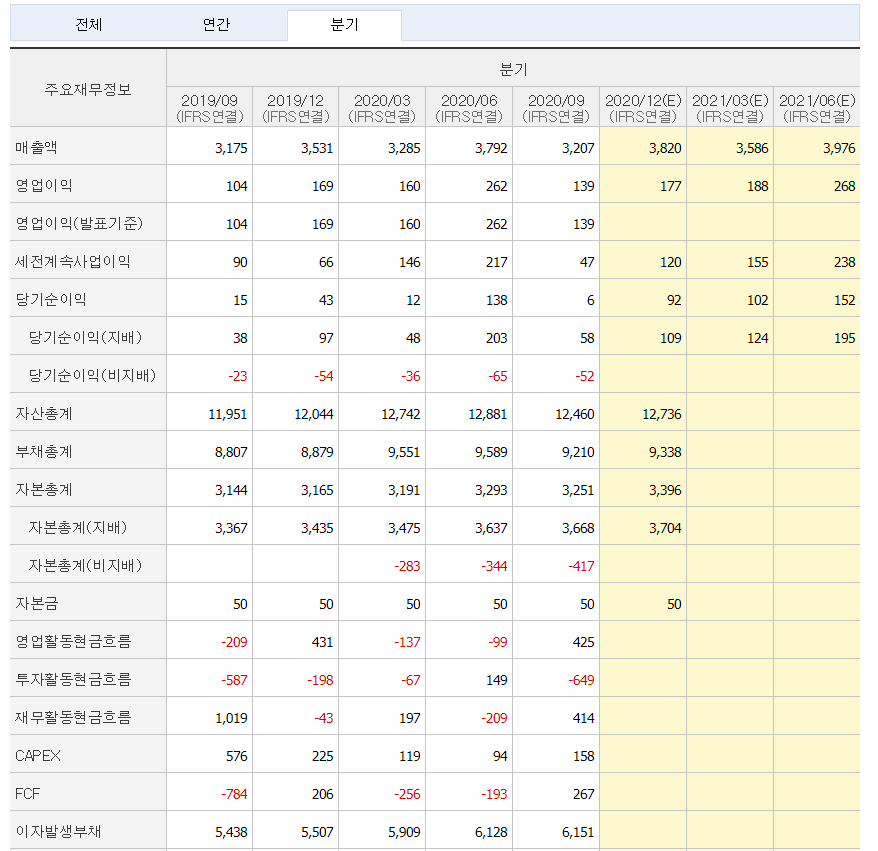This screenshot has height=851, width=878.
Task: Click the 자본금 row label
Action: [36, 604]
